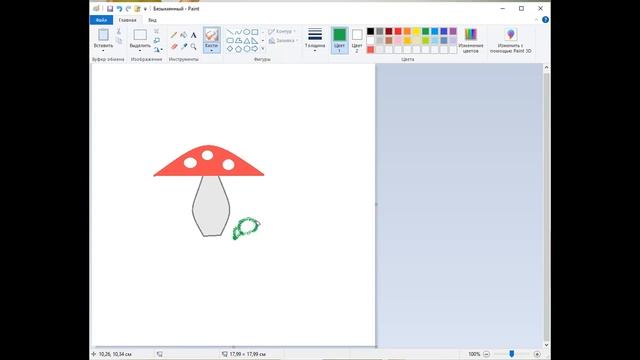Choose the Curve shape
Viewport: 640px width, 360px height.
[x=238, y=32]
